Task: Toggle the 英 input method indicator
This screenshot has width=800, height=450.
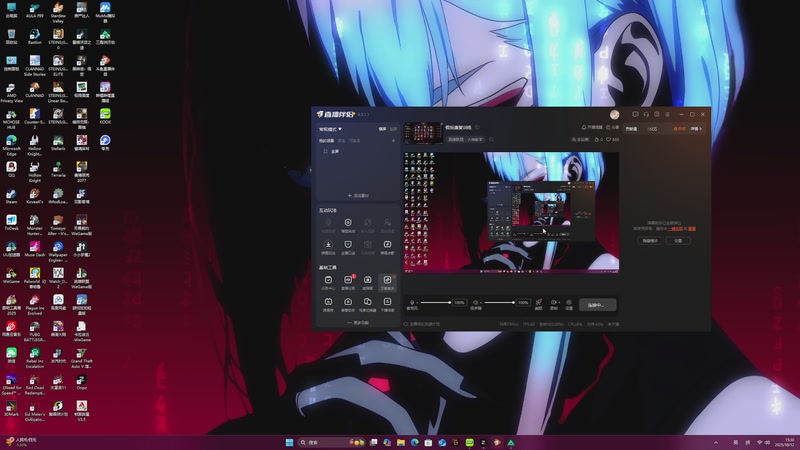Action: 735,442
